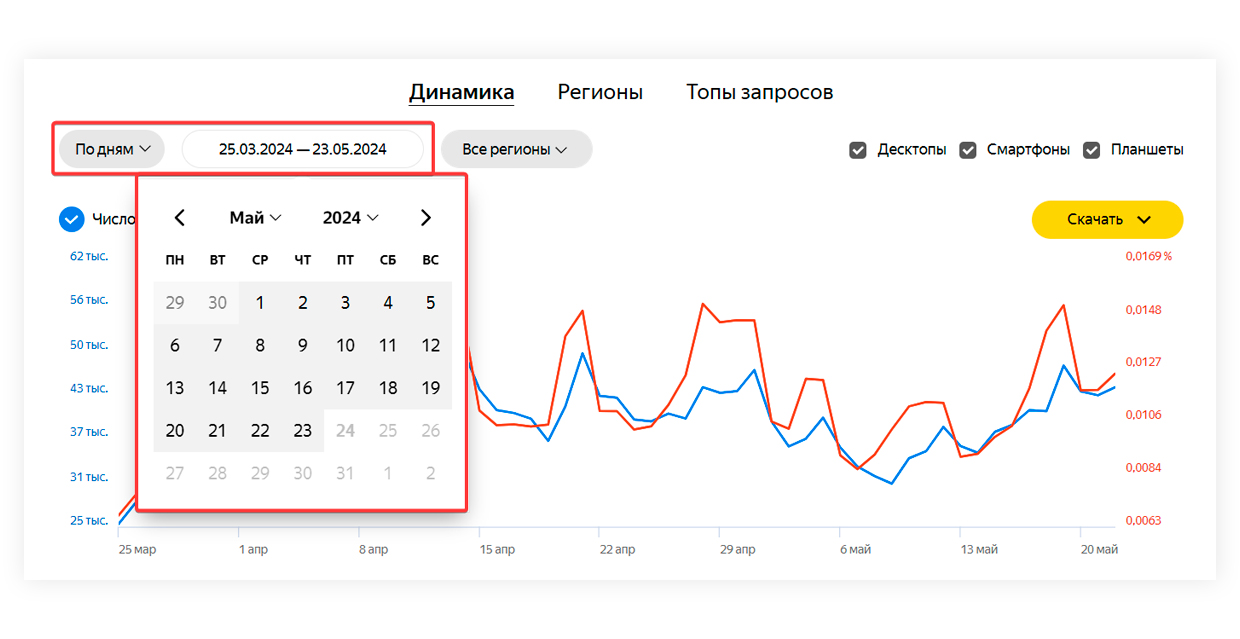Click the greyed April 29 date cell
Image resolution: width=1240 pixels, height=639 pixels.
[175, 303]
